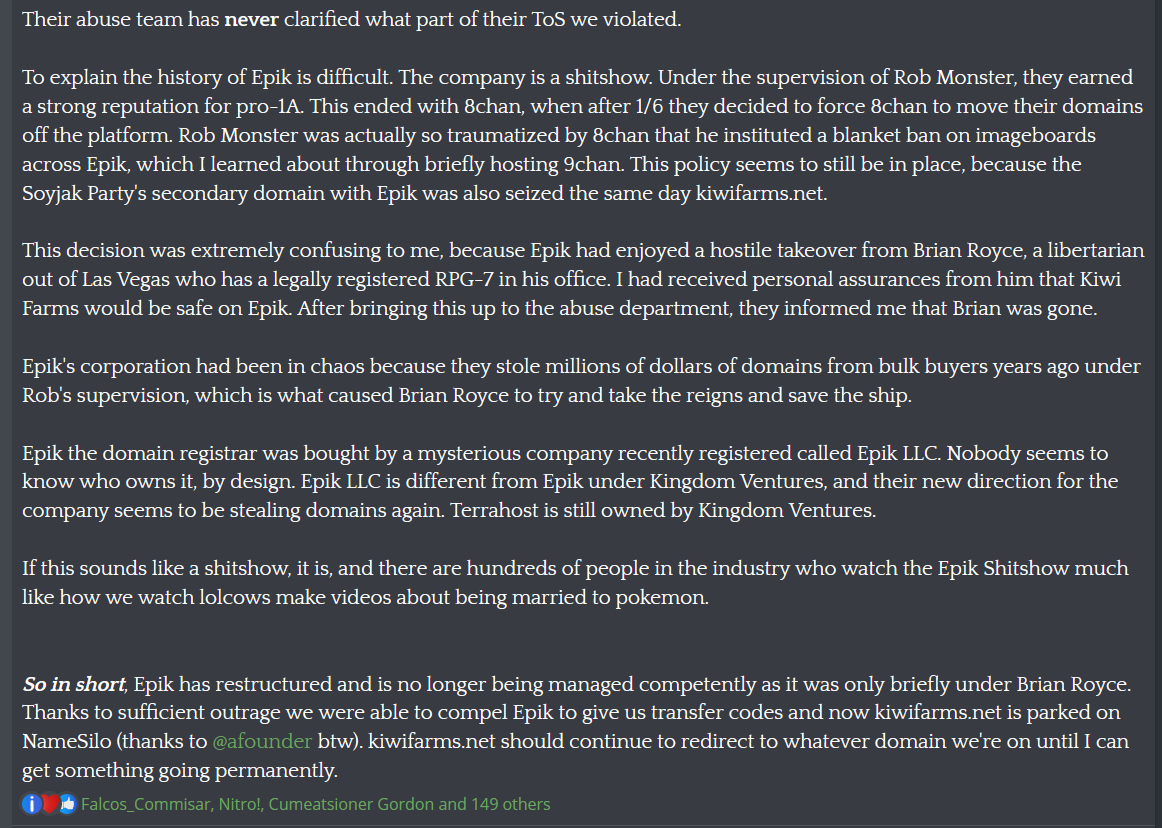Click the Epik LLC text after registered called
Screen dimensions: 1162x828
(x=899, y=453)
